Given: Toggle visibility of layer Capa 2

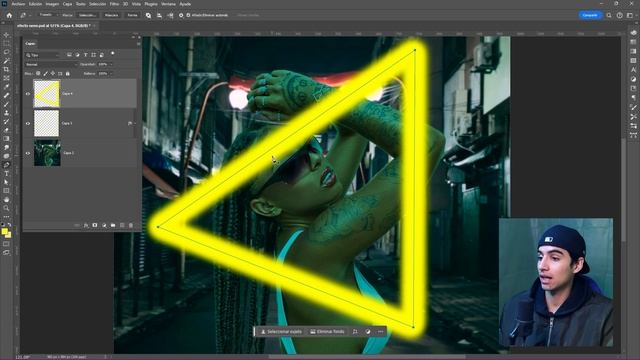Looking at the screenshot, I should point(28,153).
